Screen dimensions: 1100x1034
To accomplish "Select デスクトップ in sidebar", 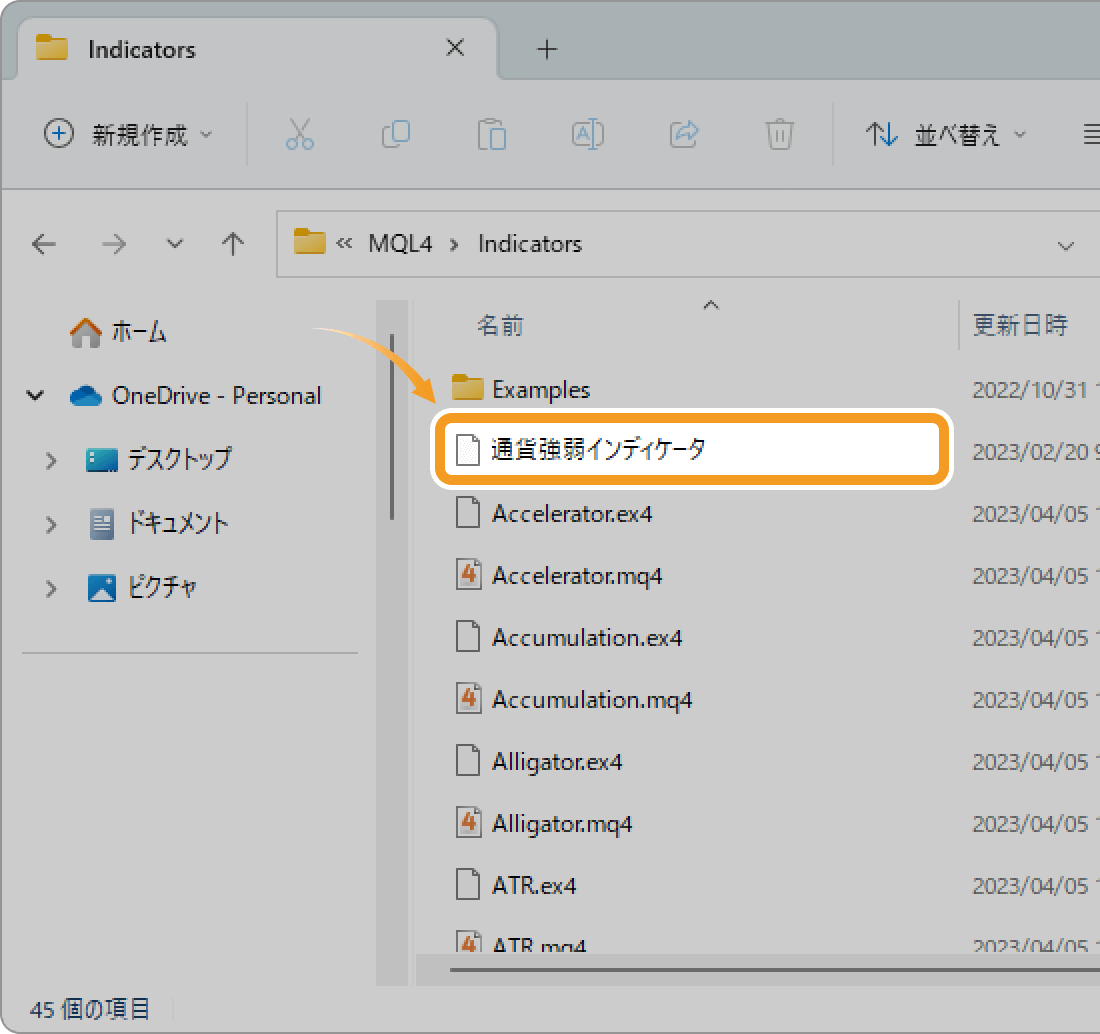I will point(159,459).
